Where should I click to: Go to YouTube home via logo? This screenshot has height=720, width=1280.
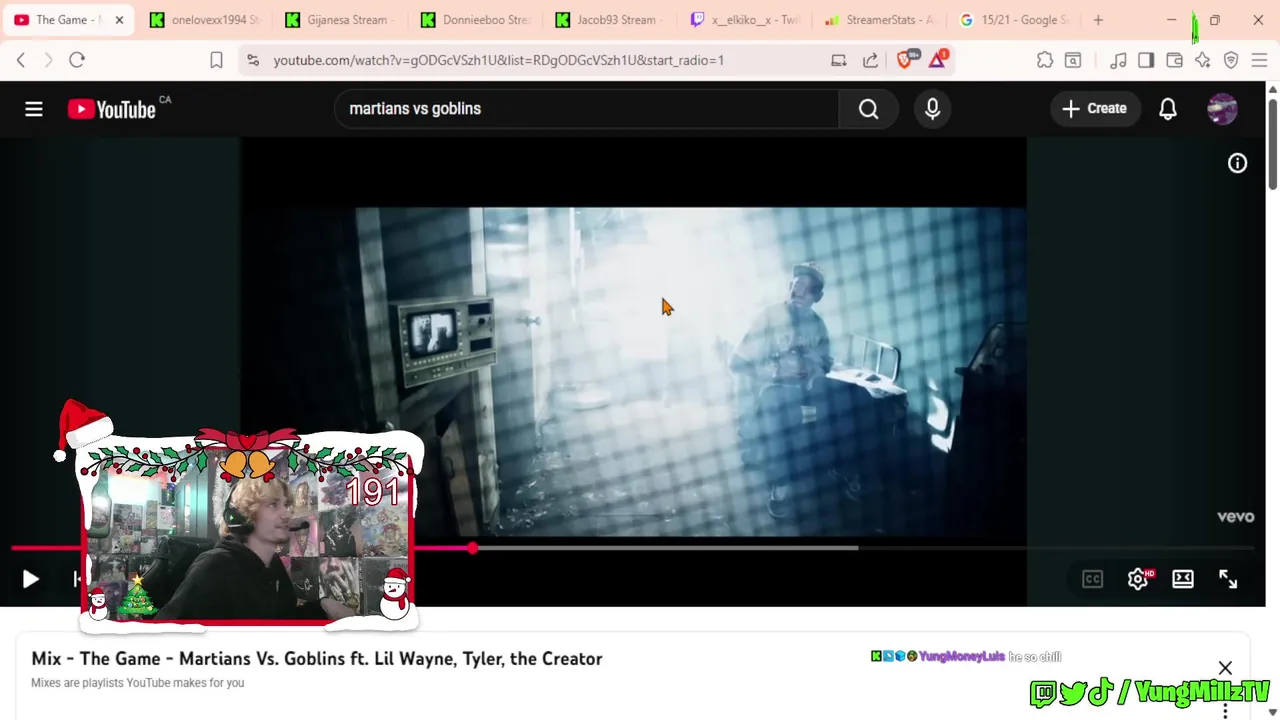pyautogui.click(x=111, y=109)
